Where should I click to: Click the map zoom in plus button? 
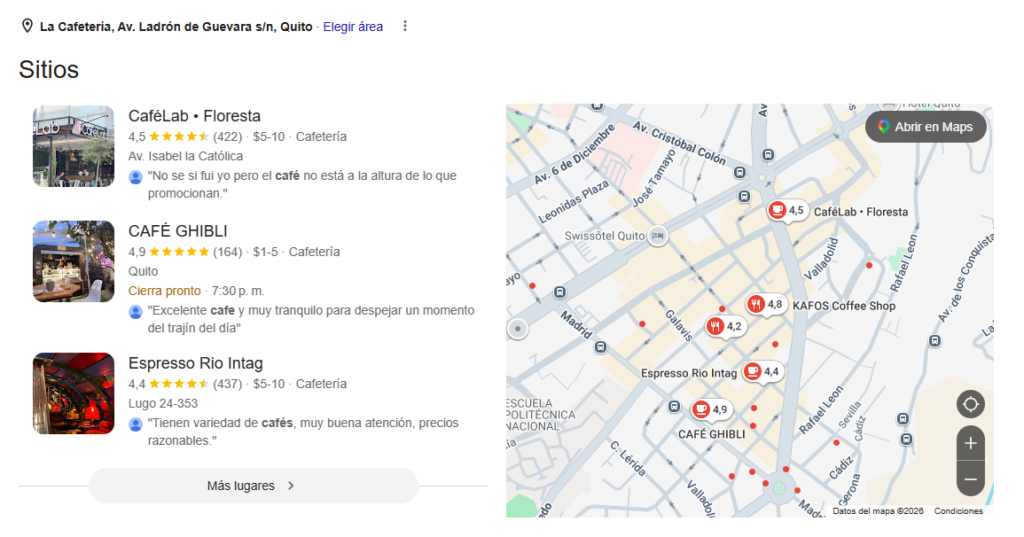[970, 443]
